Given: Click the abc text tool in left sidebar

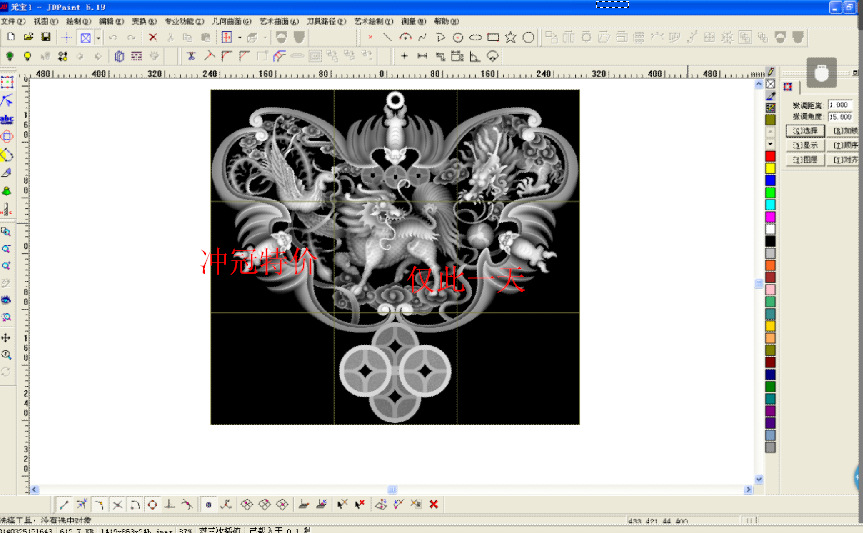Looking at the screenshot, I should [x=7, y=119].
